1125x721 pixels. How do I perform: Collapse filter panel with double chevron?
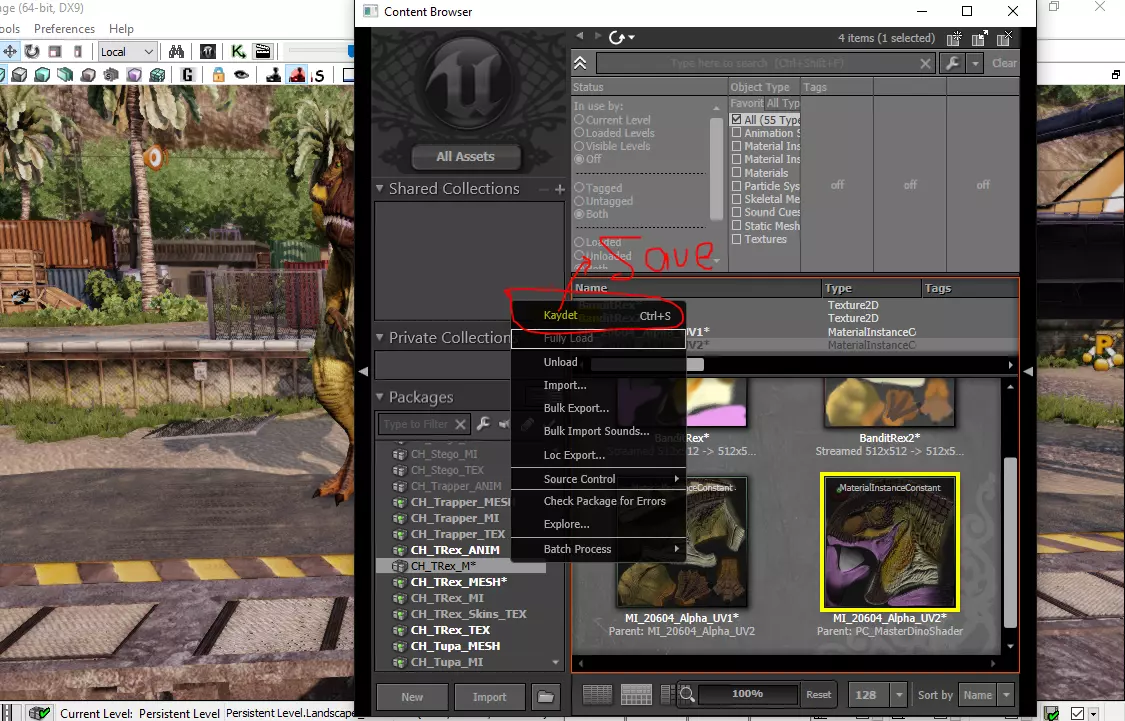[x=580, y=63]
